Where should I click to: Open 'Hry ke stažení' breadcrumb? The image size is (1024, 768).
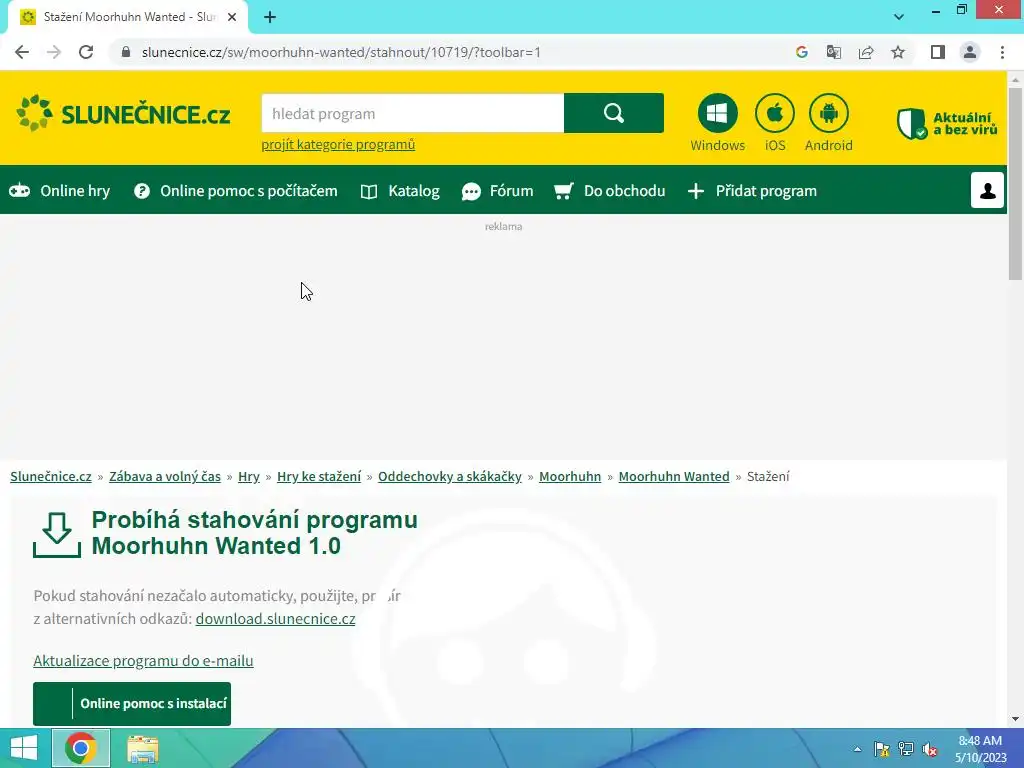(319, 476)
